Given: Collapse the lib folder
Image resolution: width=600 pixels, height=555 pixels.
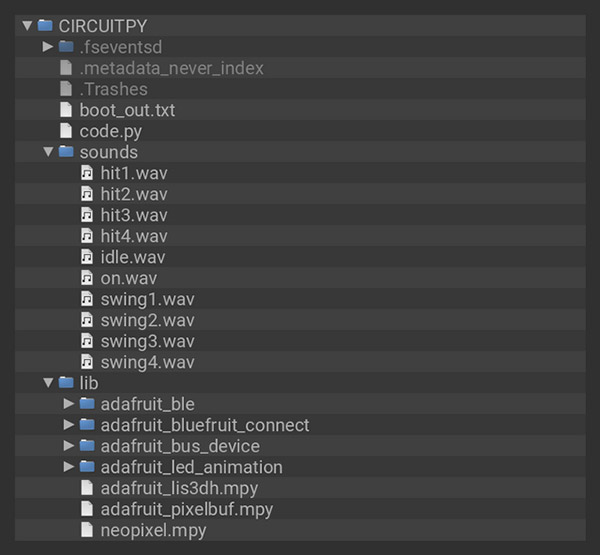Looking at the screenshot, I should pos(48,383).
